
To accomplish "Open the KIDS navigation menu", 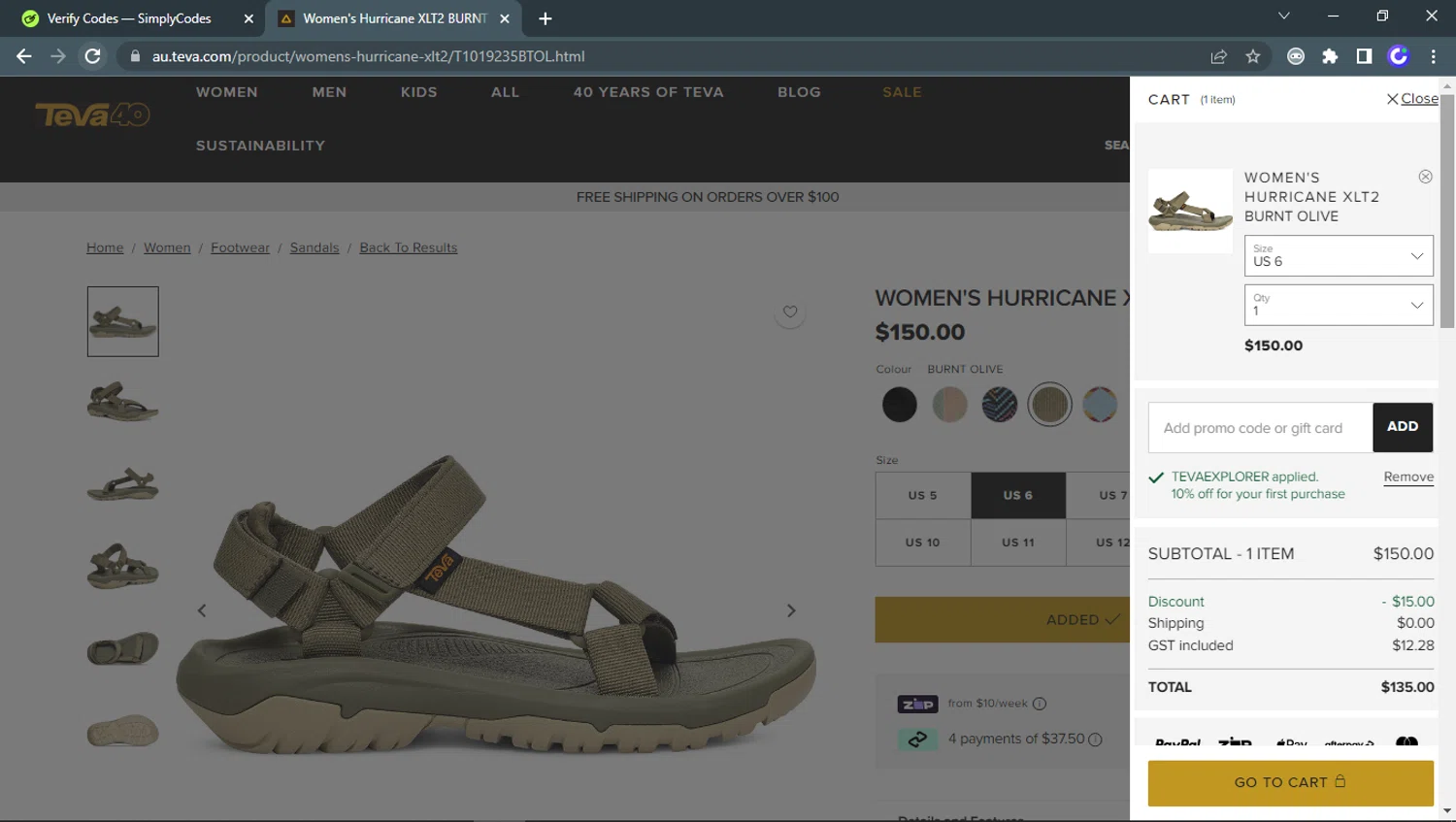I will 418,92.
